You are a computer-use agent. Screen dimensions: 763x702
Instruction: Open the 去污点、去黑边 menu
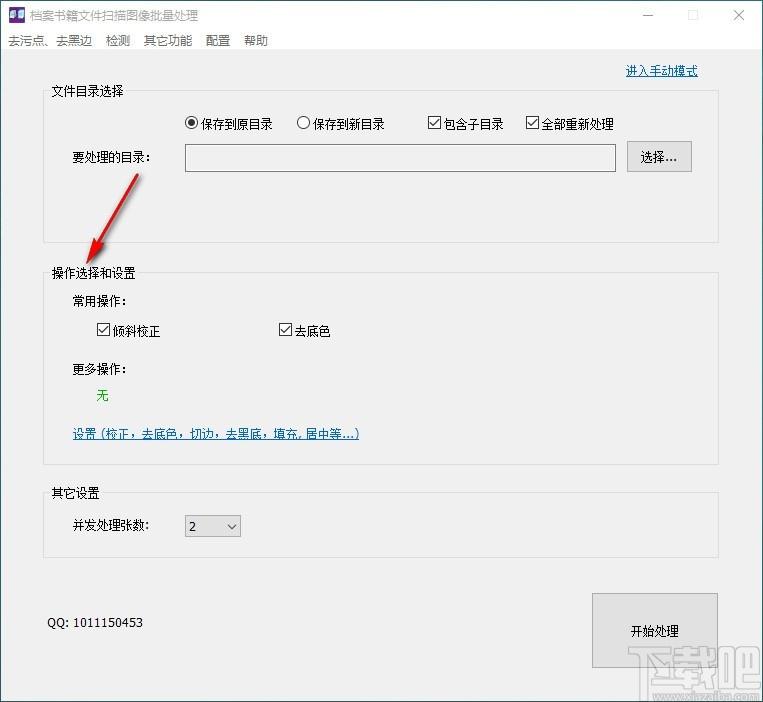point(50,40)
